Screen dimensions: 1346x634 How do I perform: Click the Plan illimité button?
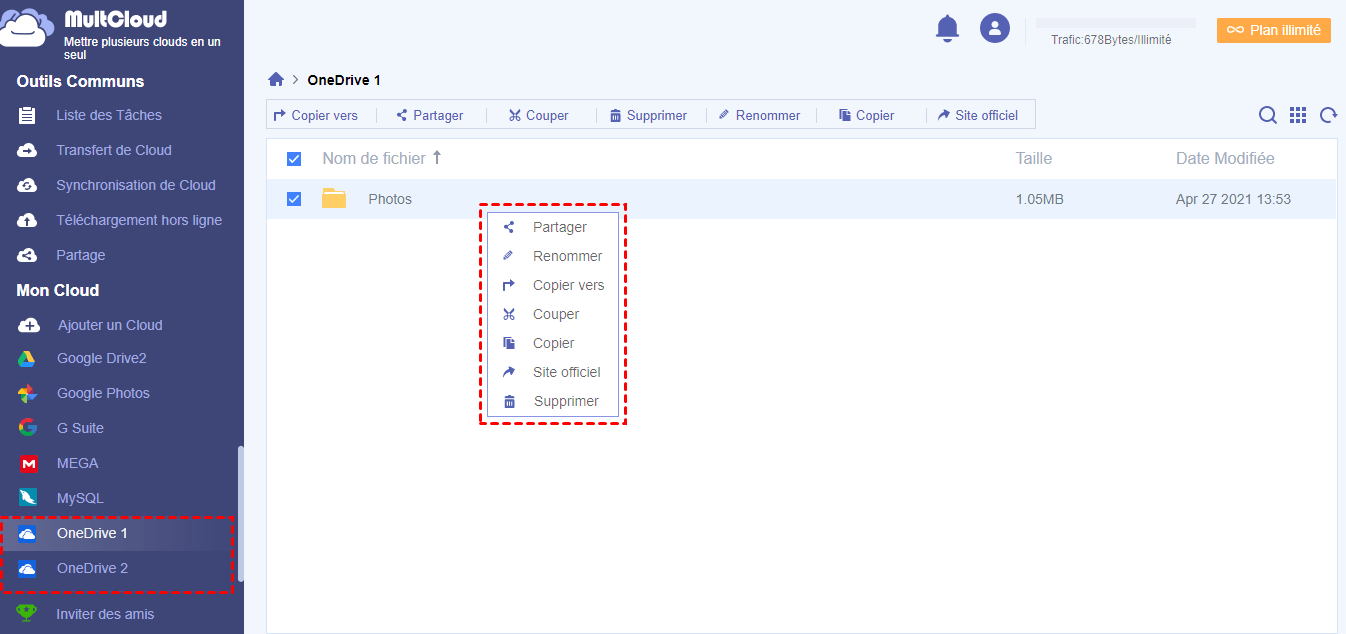pos(1274,30)
